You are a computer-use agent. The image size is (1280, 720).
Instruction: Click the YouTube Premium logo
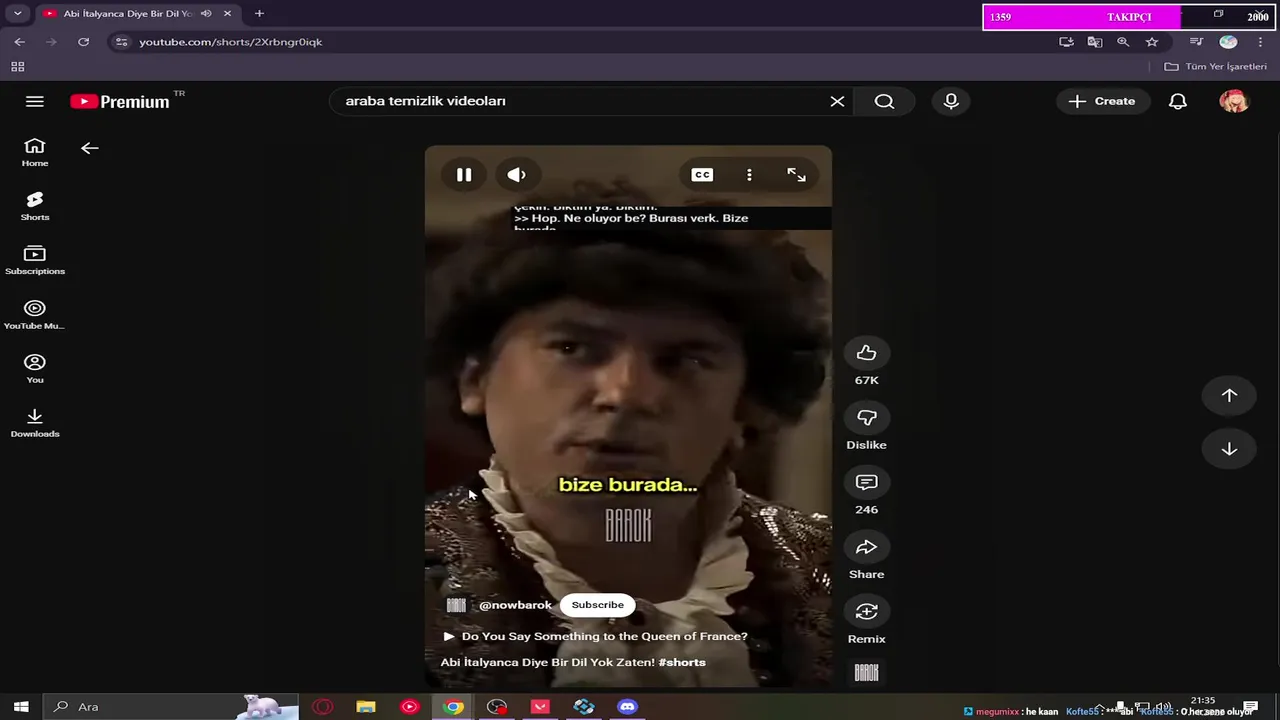click(x=120, y=102)
